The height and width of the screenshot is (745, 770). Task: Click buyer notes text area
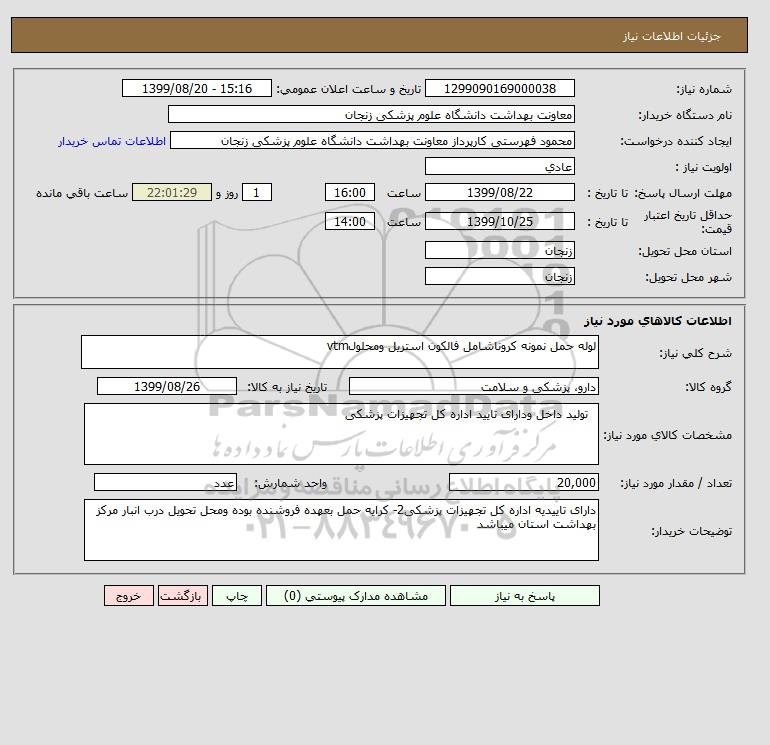[341, 530]
